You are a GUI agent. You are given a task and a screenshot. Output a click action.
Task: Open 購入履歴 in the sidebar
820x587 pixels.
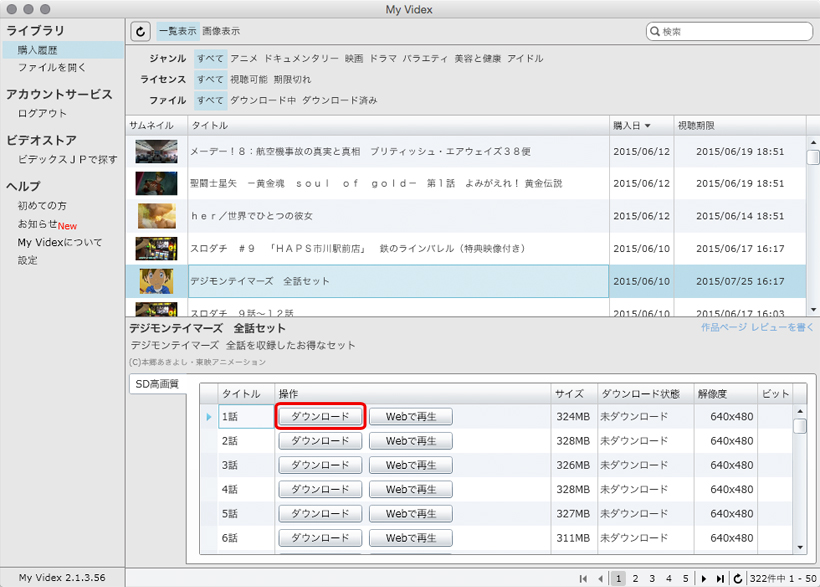coord(63,50)
